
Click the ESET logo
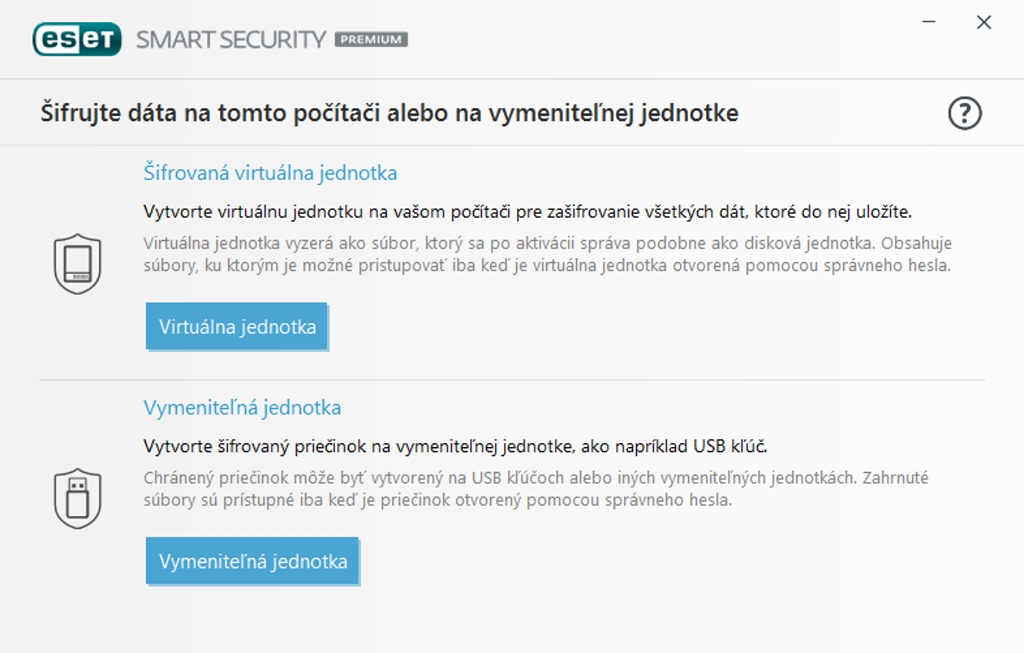point(77,39)
